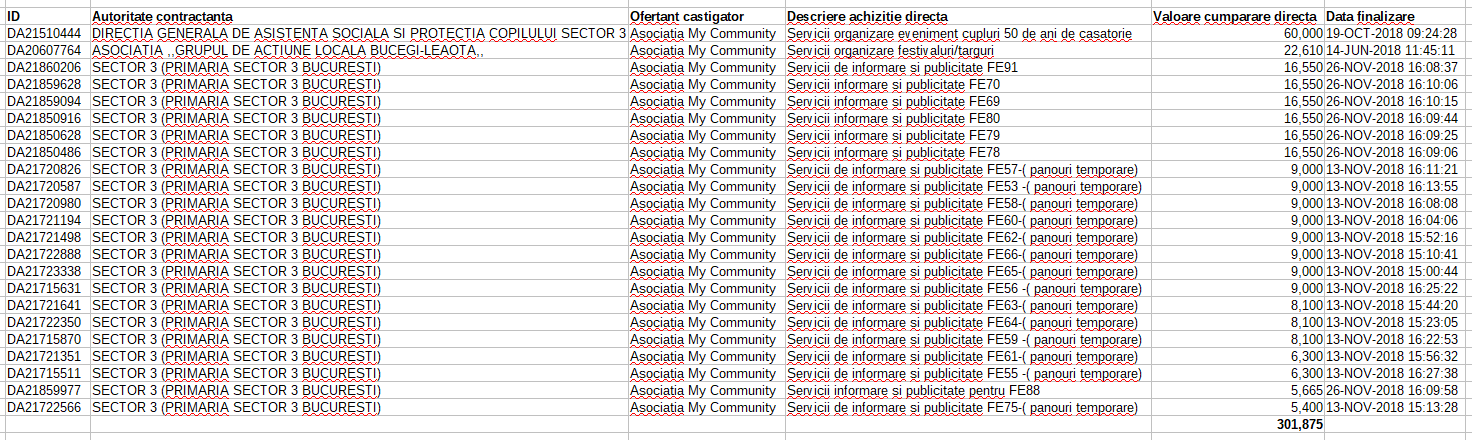This screenshot has height=440, width=1472.
Task: Click the ID cell DA21722566
Action: click(43, 408)
